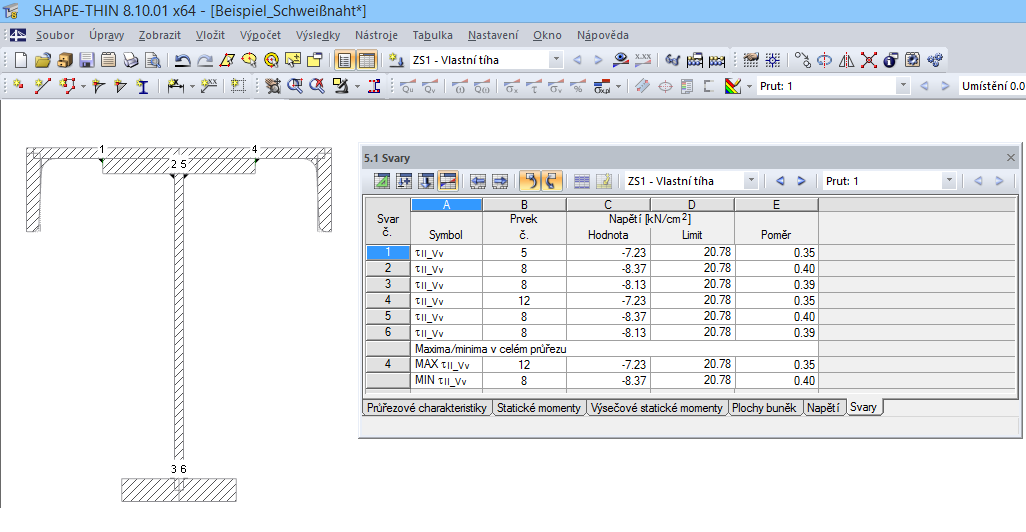This screenshot has width=1026, height=532.
Task: Click the info properties icon
Action: pyautogui.click(x=891, y=60)
